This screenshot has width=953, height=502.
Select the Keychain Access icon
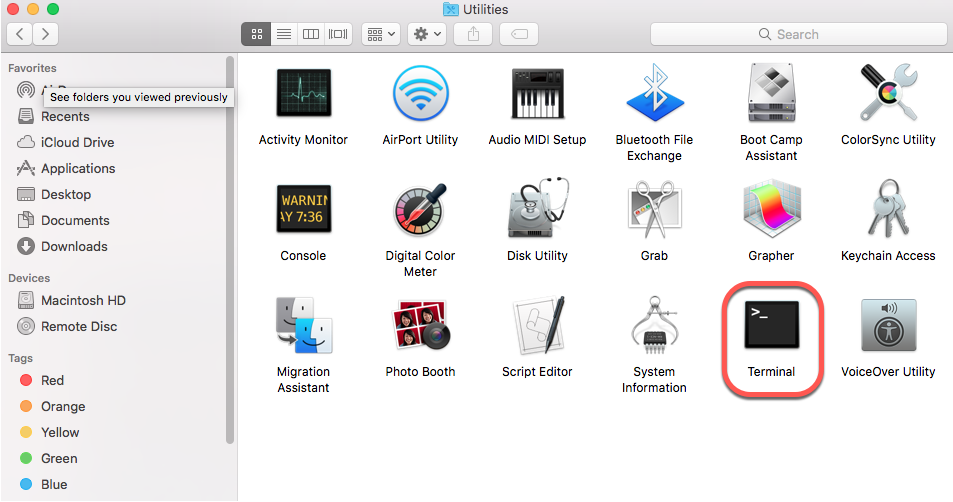coord(888,208)
